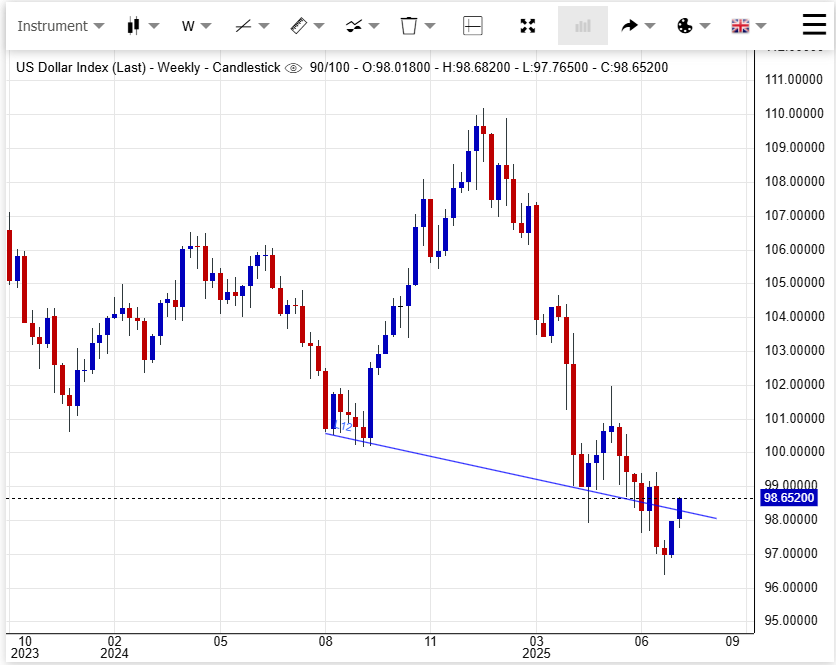Toggle the crosshair layout icon
The image size is (836, 665).
tap(473, 26)
